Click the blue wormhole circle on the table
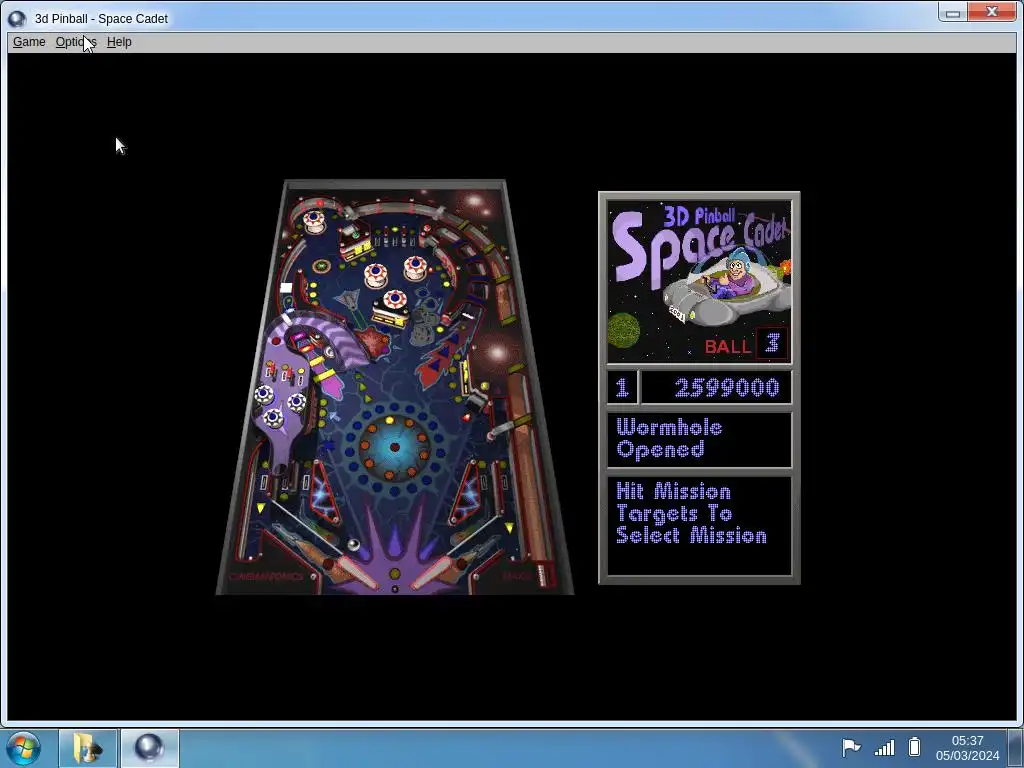 pyautogui.click(x=394, y=447)
